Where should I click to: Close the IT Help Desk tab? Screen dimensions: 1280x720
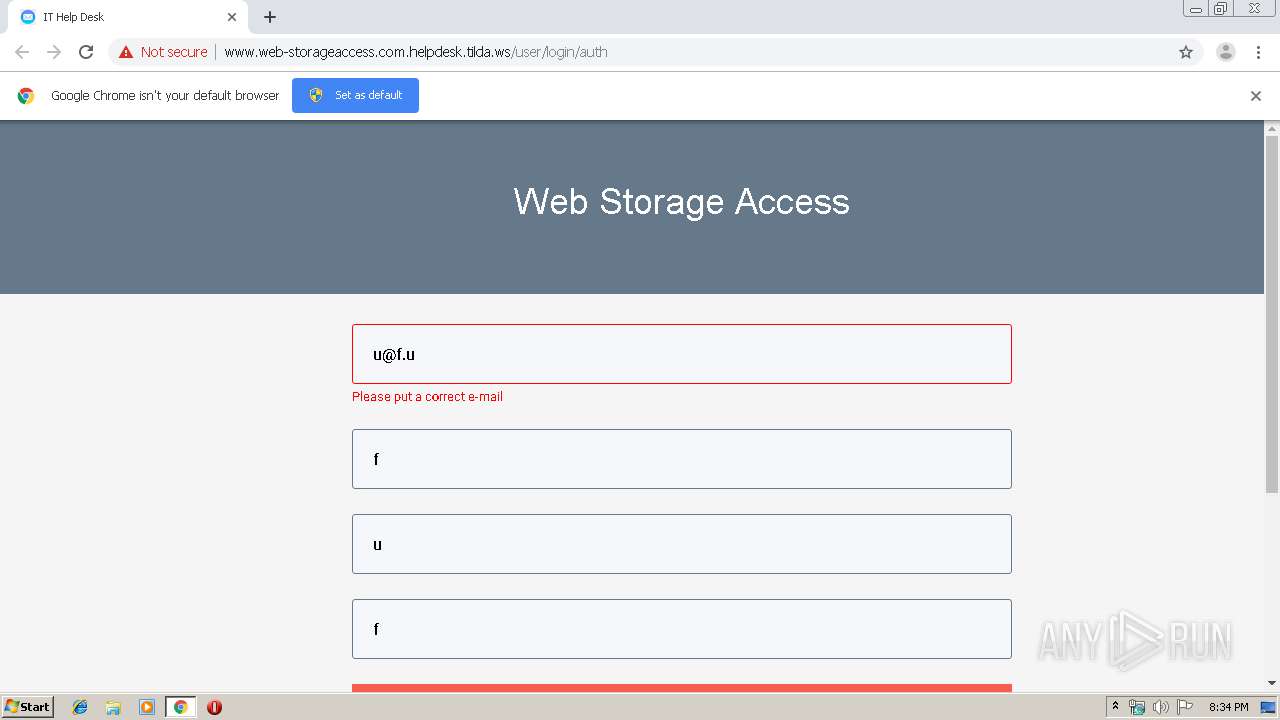pyautogui.click(x=232, y=17)
